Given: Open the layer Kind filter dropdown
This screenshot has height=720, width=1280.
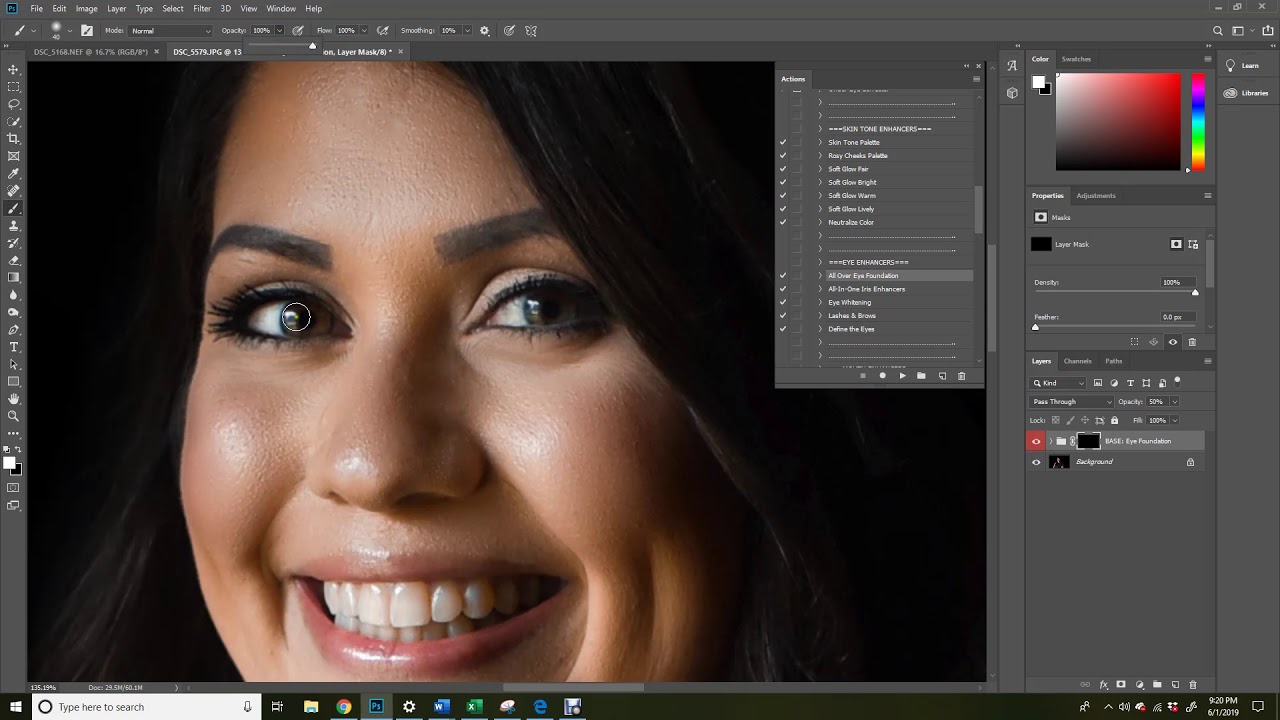Looking at the screenshot, I should click(1059, 383).
